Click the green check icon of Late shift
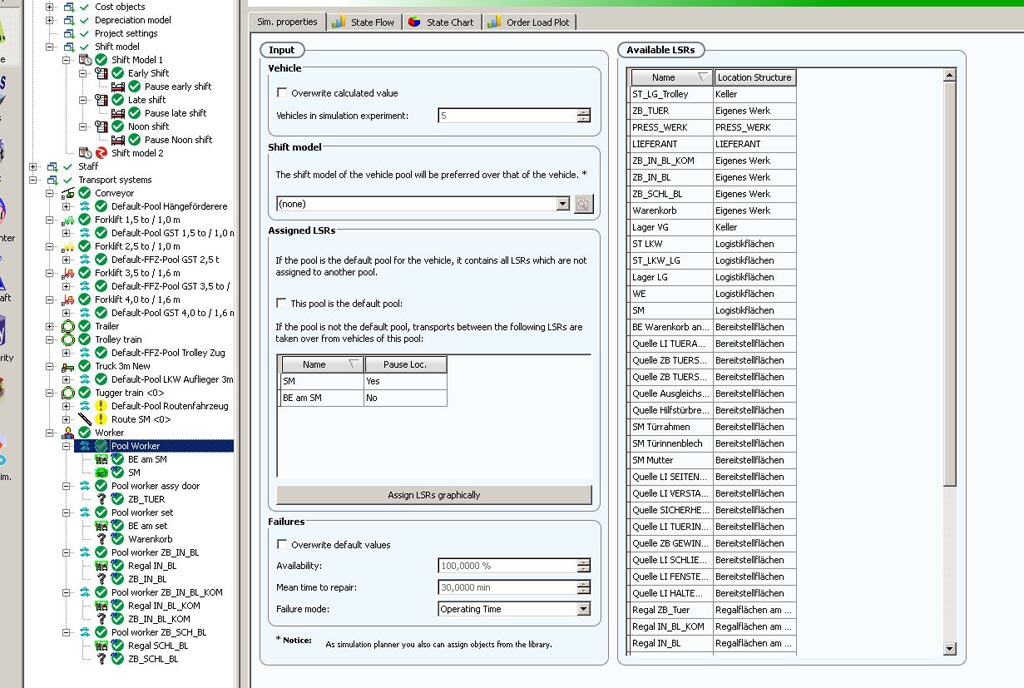The width and height of the screenshot is (1024, 688). point(118,100)
